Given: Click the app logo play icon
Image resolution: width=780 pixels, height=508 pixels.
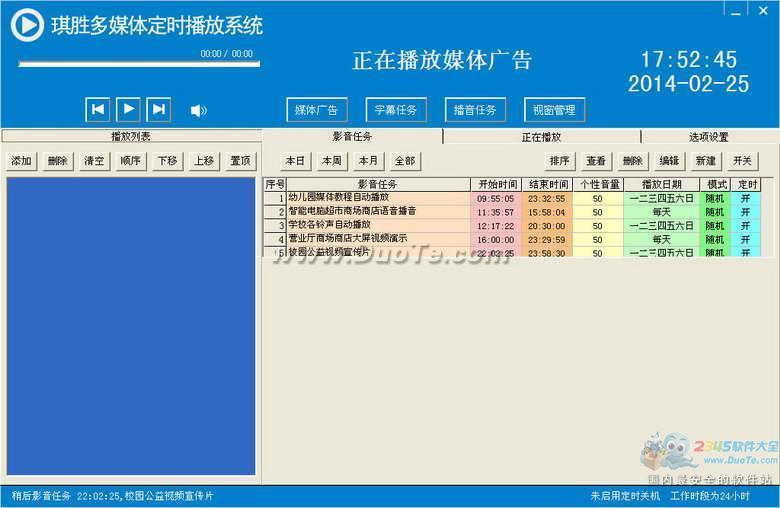Looking at the screenshot, I should pos(27,25).
